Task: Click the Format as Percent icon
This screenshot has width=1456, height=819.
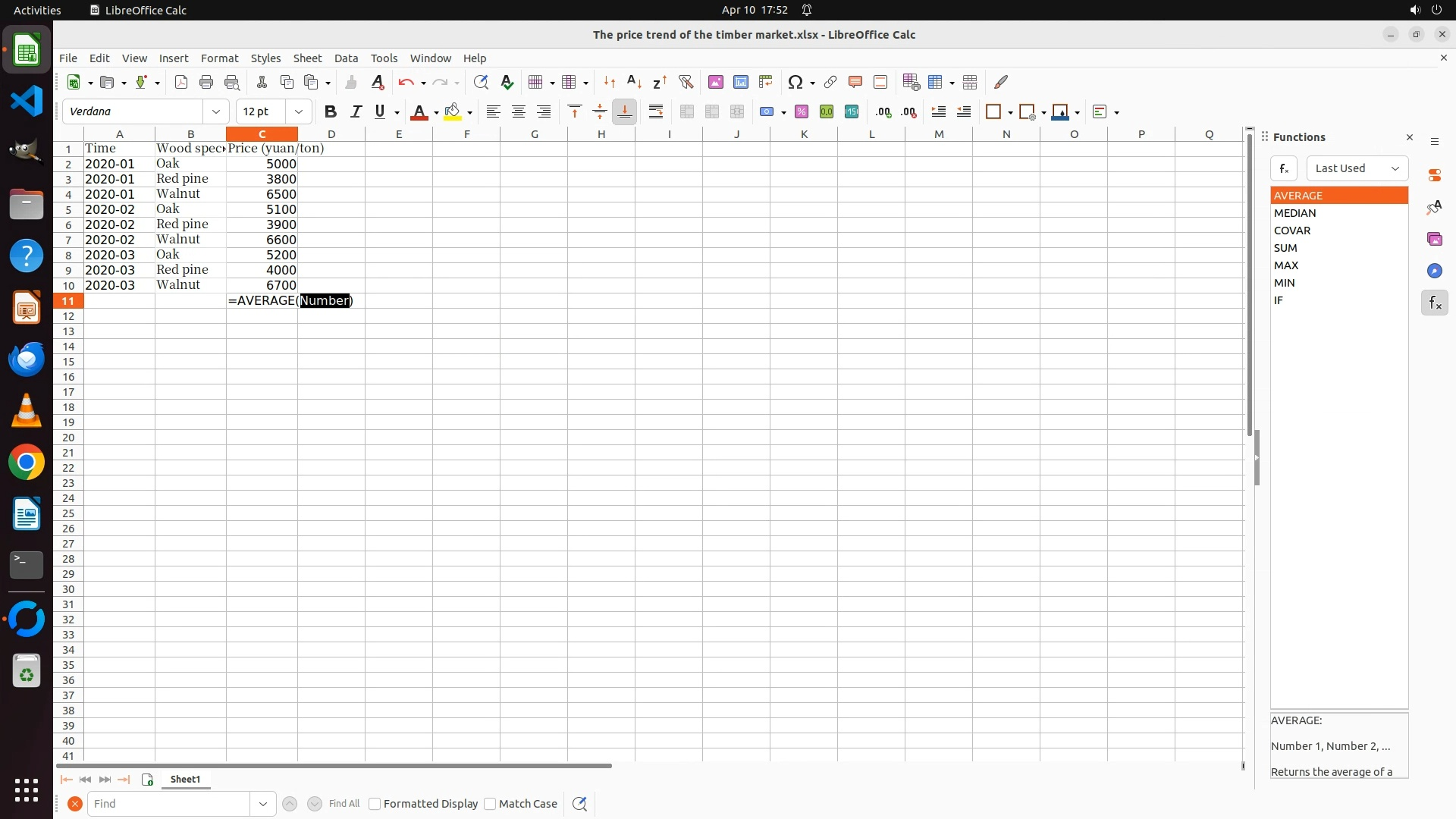Action: point(801,111)
